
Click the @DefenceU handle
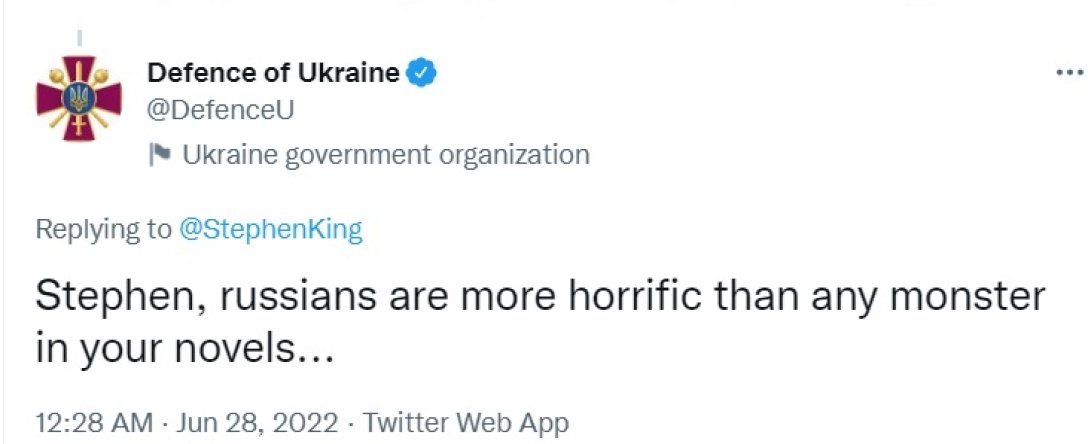[221, 110]
